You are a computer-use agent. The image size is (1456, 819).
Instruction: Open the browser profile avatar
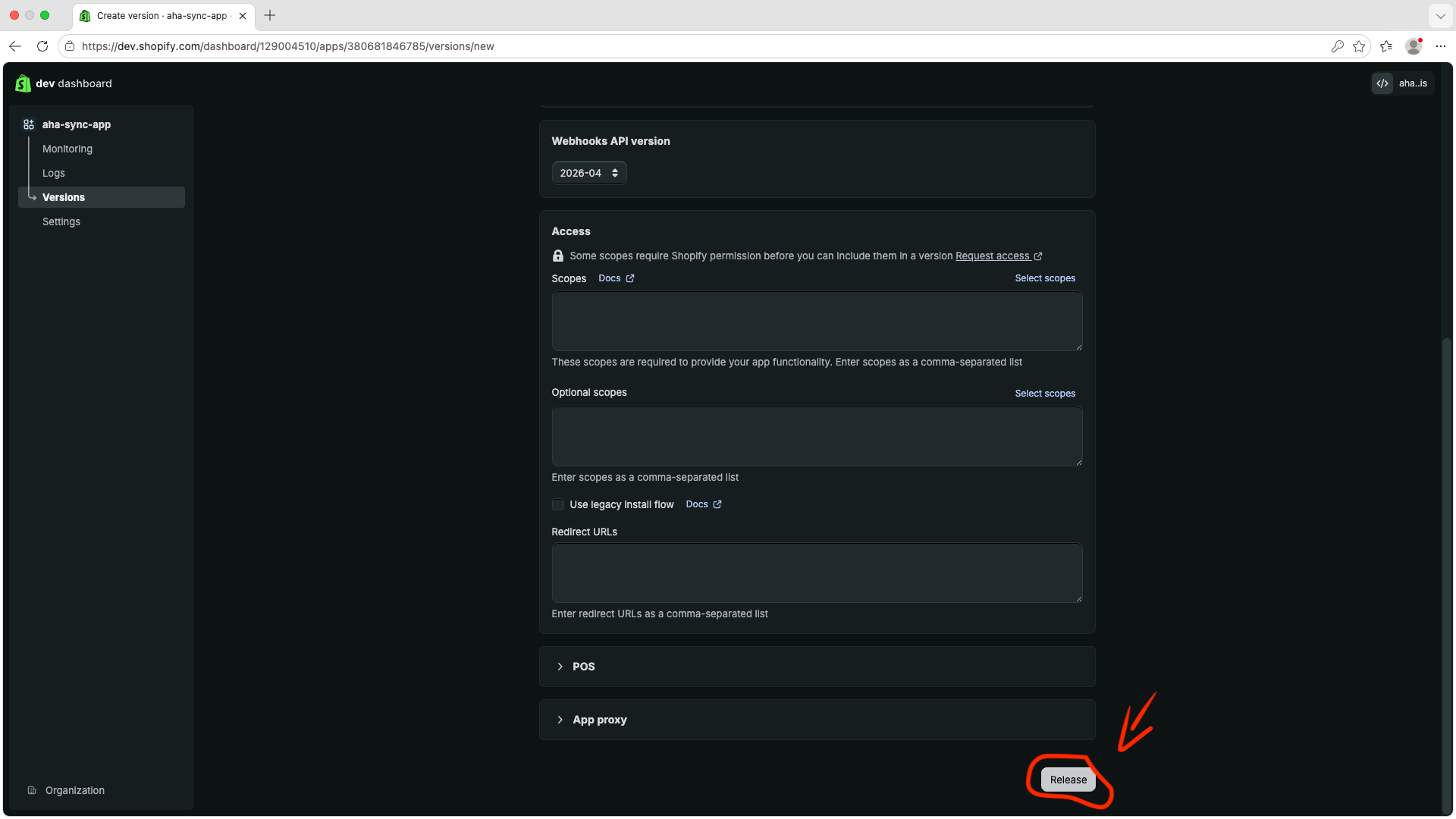click(1414, 46)
